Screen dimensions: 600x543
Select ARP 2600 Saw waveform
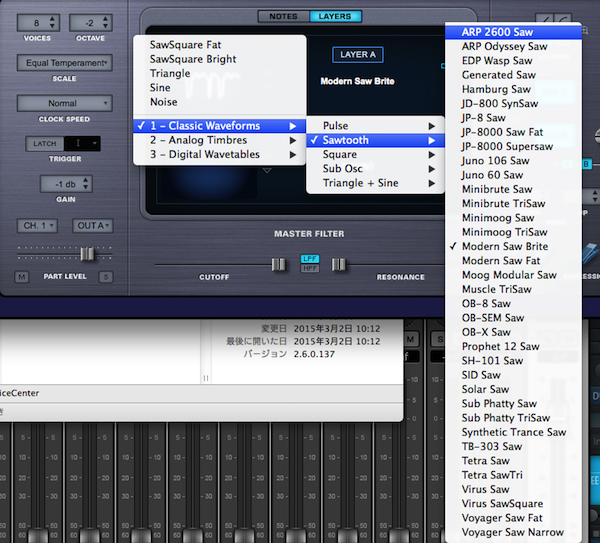pos(514,32)
